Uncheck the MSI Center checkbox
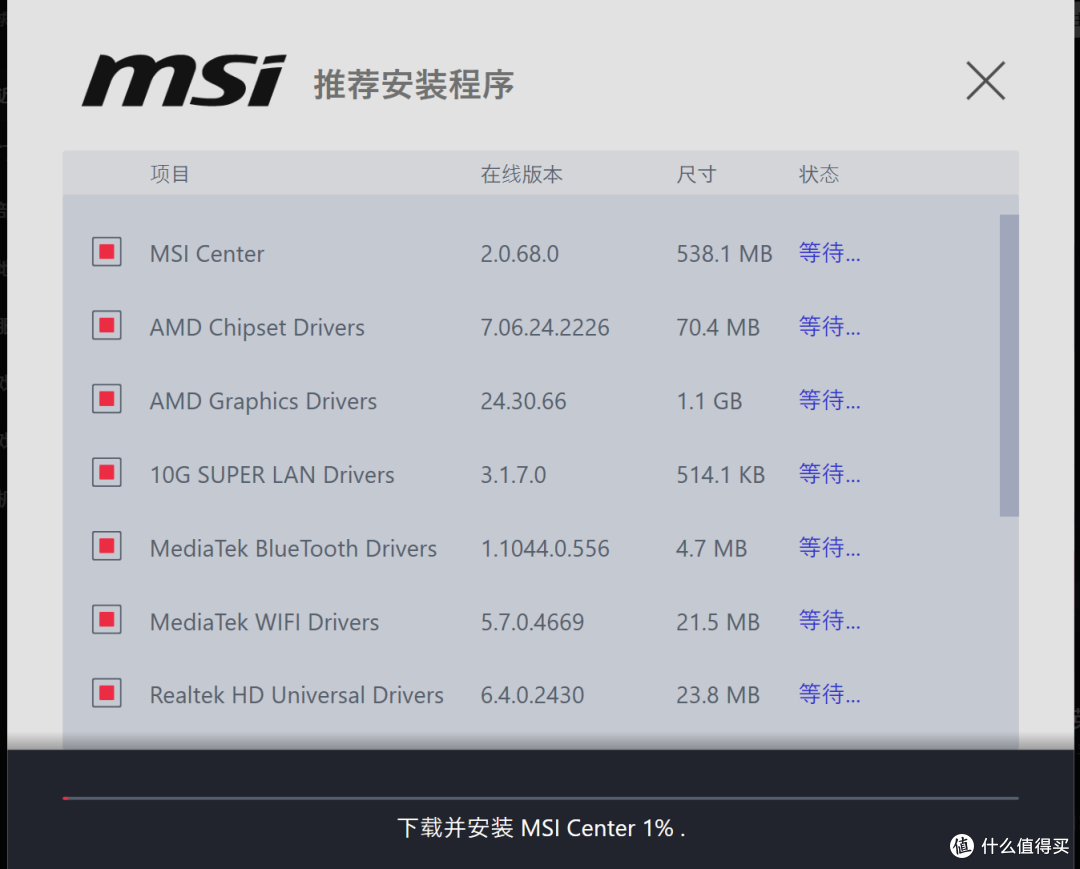The image size is (1080, 869). (107, 252)
